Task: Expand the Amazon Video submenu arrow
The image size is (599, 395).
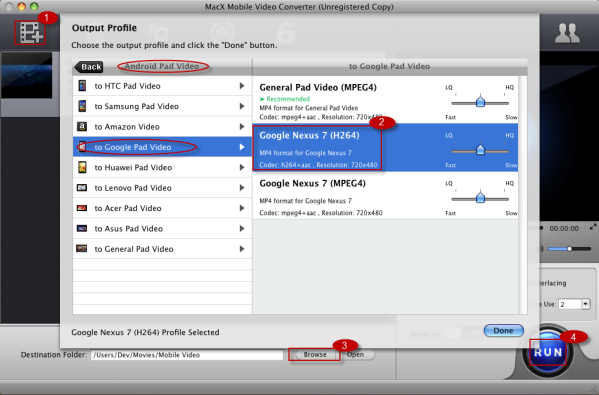Action: tap(242, 126)
